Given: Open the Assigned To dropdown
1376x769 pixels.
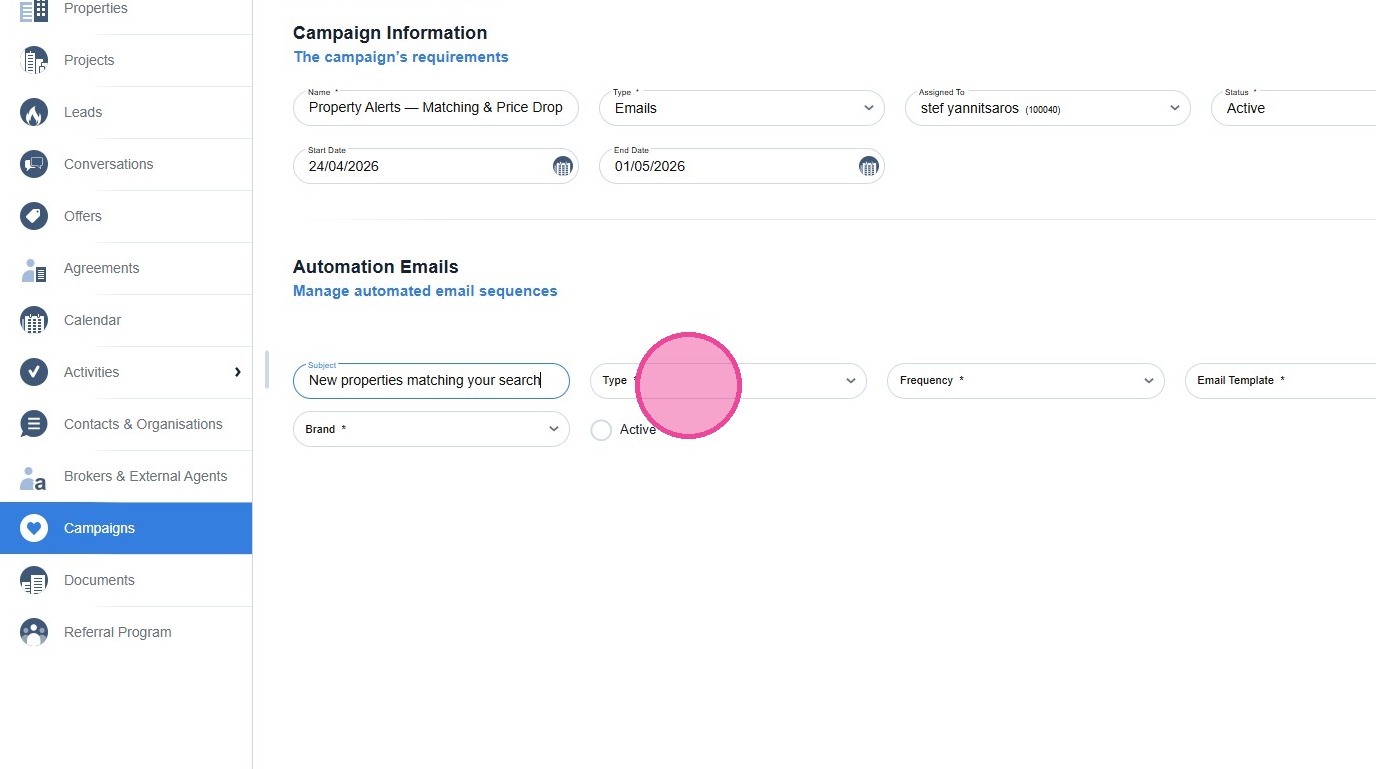Looking at the screenshot, I should [x=1048, y=108].
